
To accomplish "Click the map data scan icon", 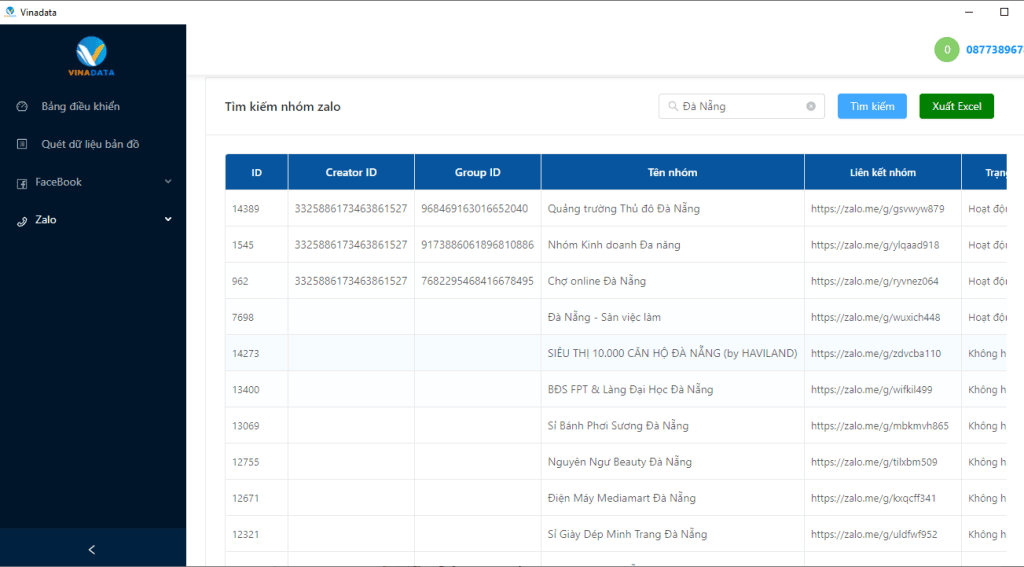I will click(23, 144).
